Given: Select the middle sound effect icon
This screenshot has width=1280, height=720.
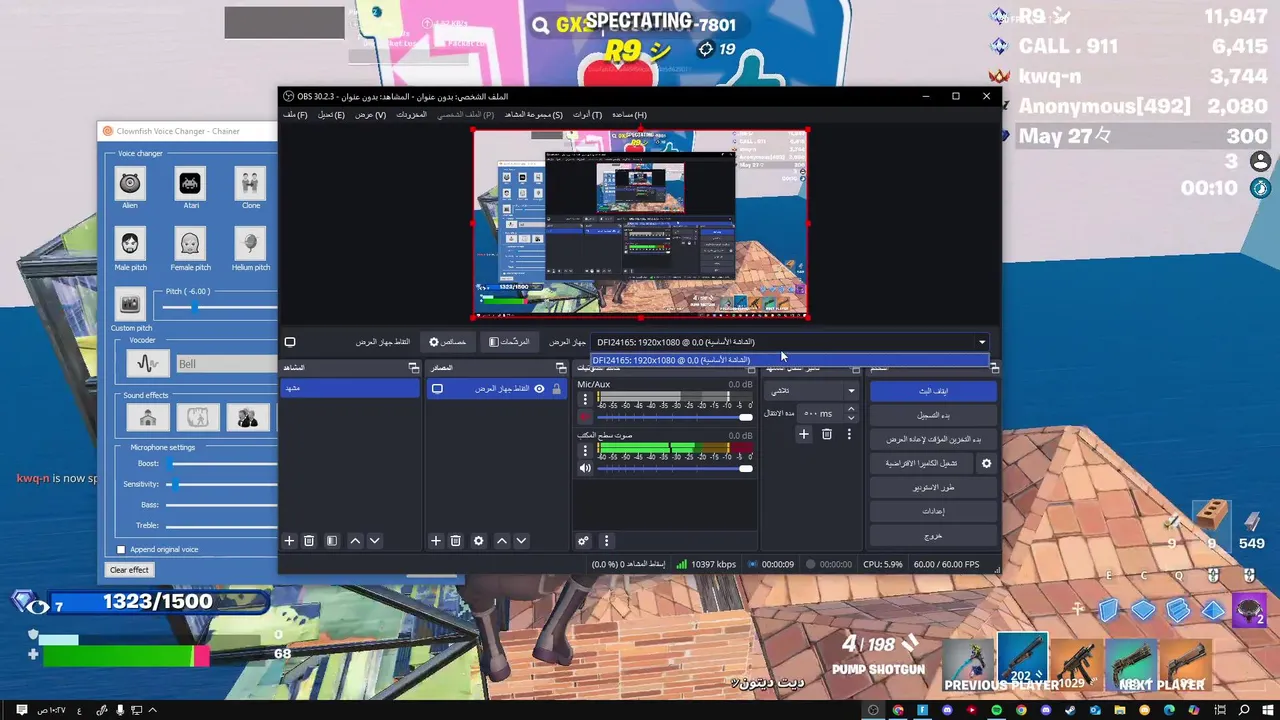Looking at the screenshot, I should point(197,417).
